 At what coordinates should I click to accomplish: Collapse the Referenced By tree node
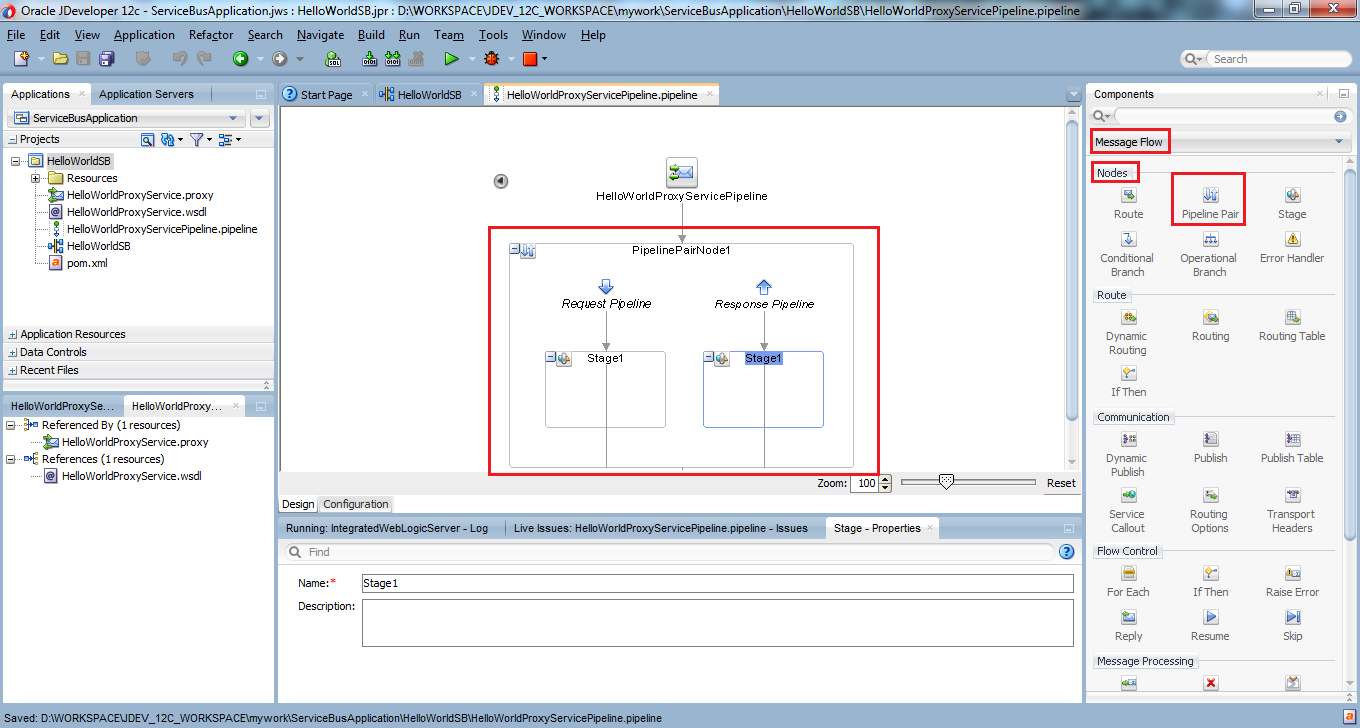point(12,425)
